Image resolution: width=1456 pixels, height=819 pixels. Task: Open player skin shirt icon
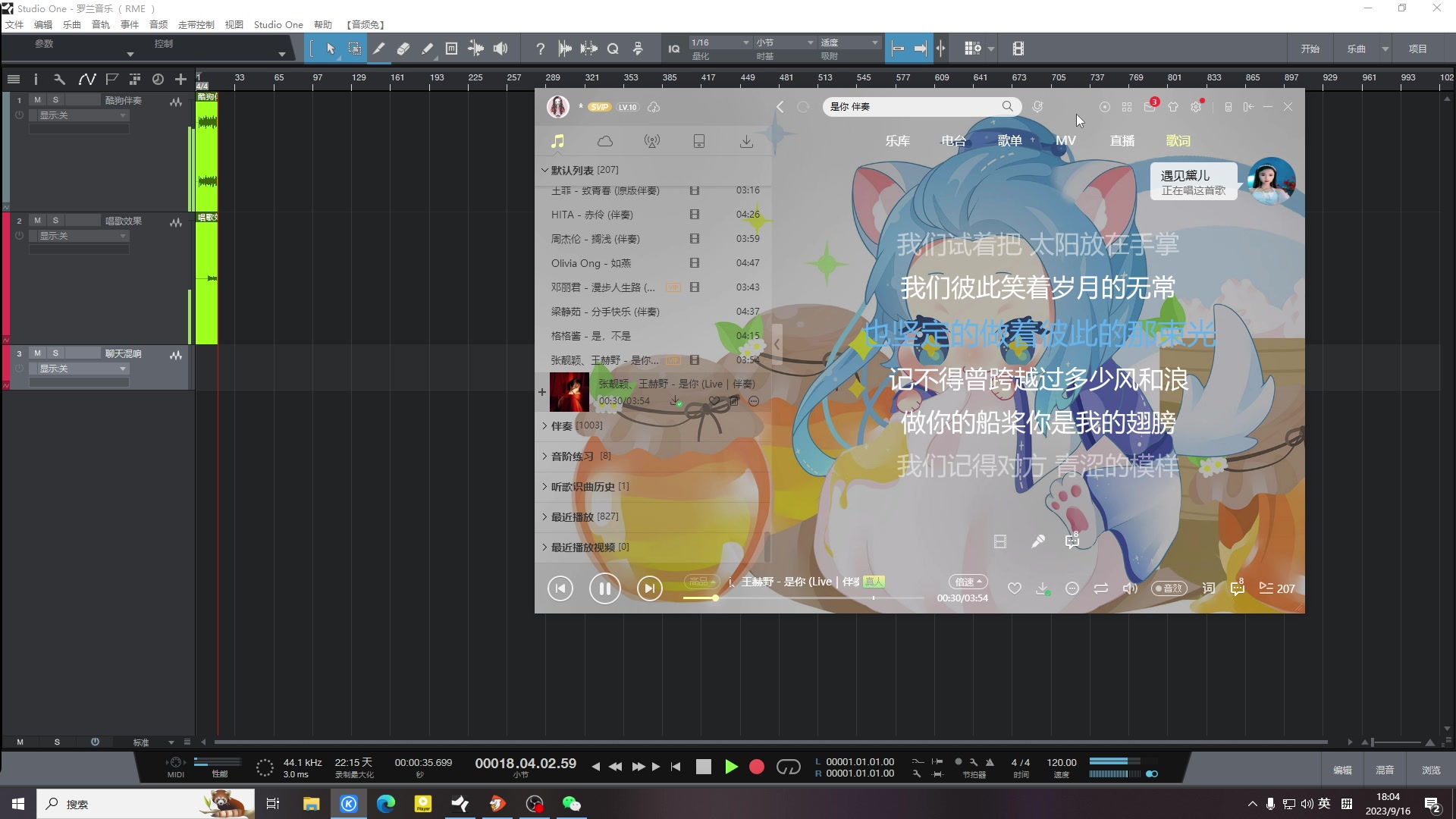point(1173,107)
